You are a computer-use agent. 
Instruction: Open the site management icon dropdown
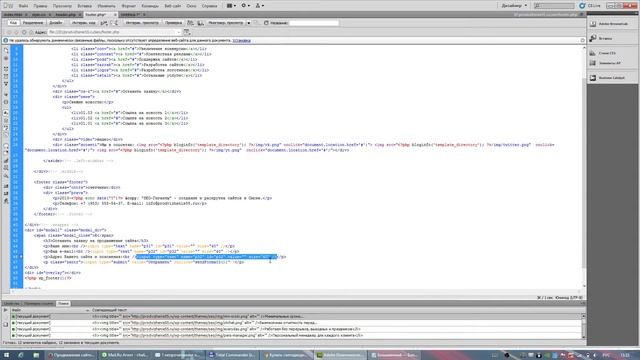(x=260, y=6)
